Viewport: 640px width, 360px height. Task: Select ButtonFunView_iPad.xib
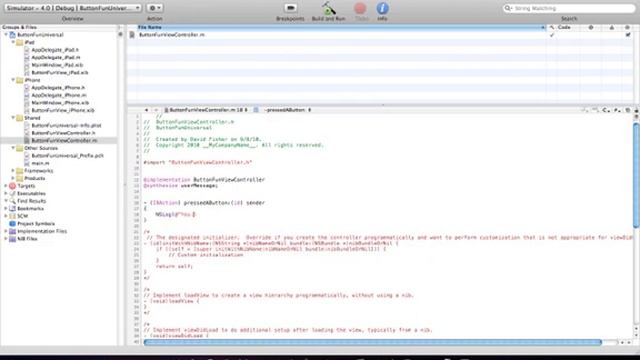coord(60,73)
